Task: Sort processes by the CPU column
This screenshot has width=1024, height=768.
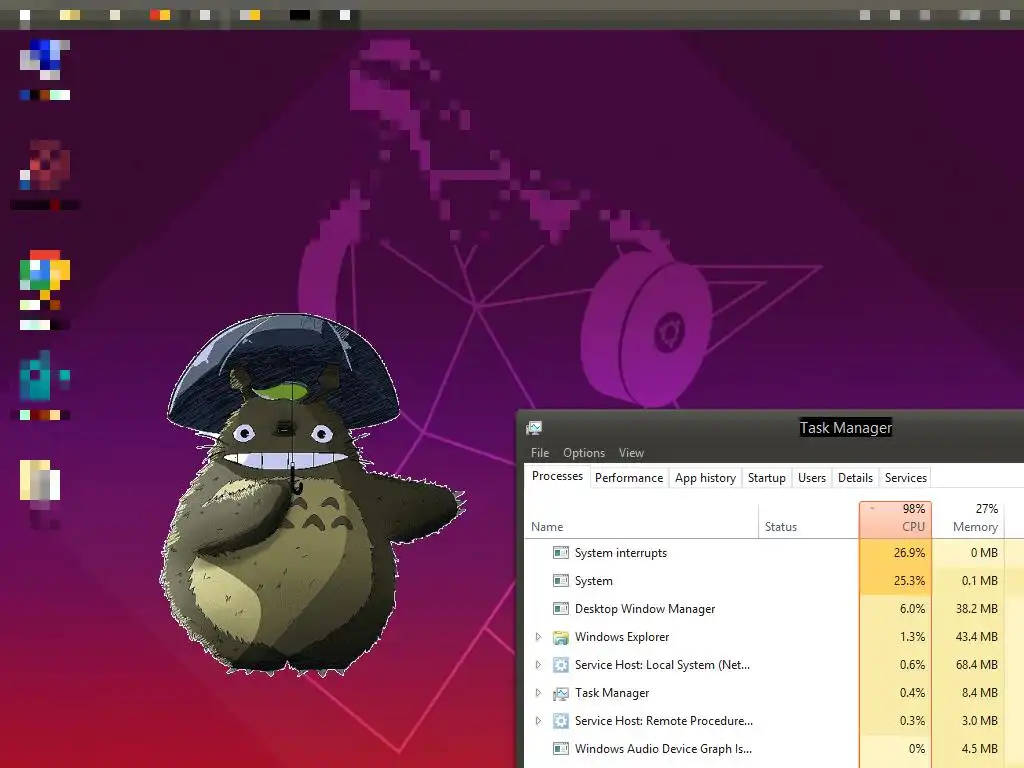Action: click(x=895, y=520)
